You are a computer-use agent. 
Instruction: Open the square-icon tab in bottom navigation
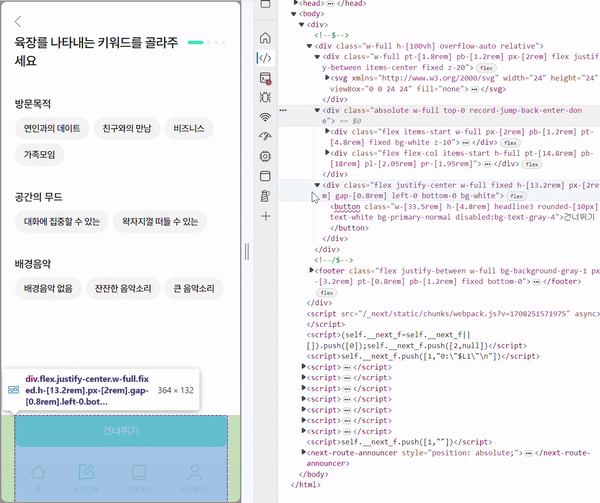click(x=139, y=477)
